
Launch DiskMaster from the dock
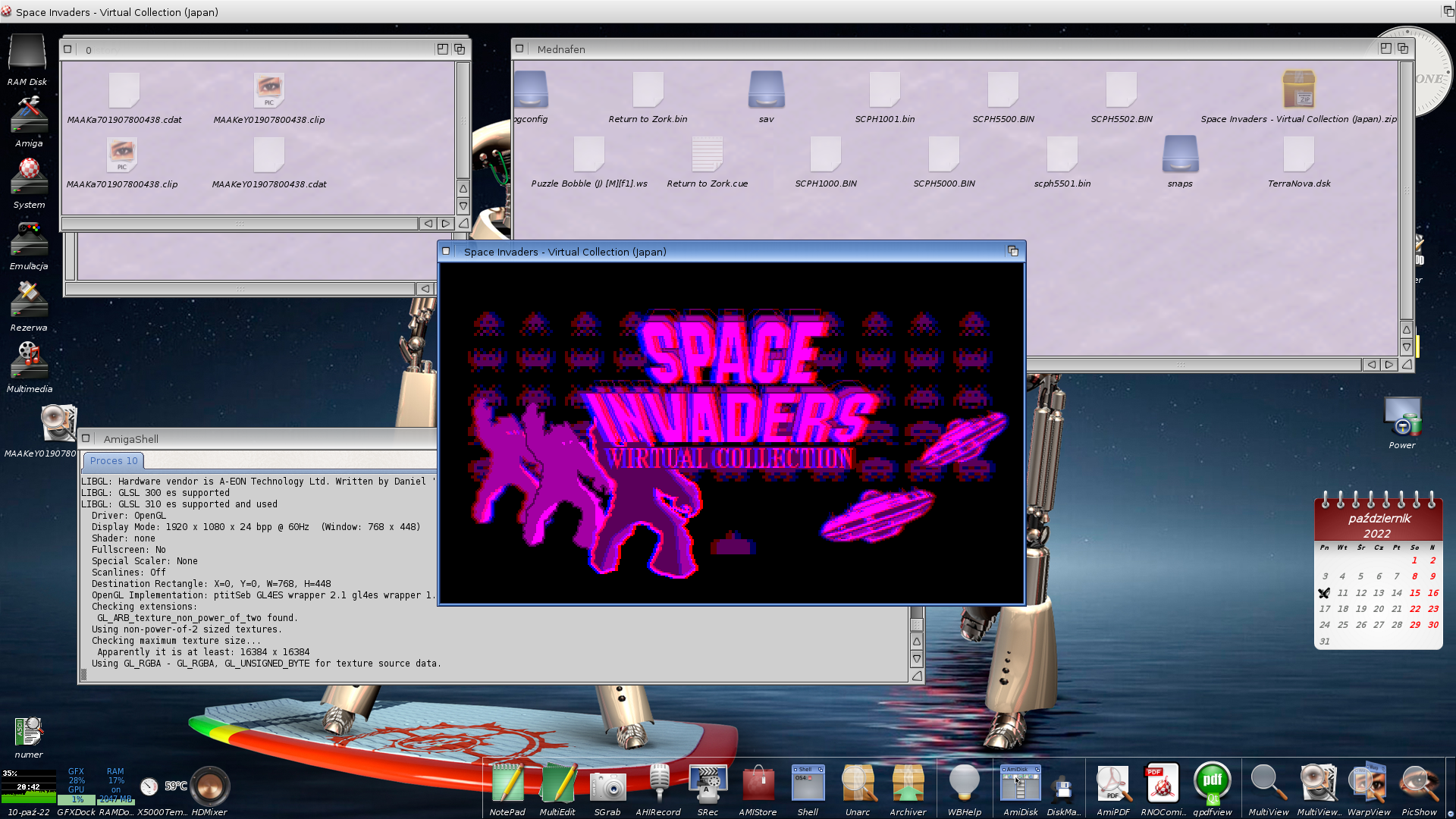pos(1063,789)
